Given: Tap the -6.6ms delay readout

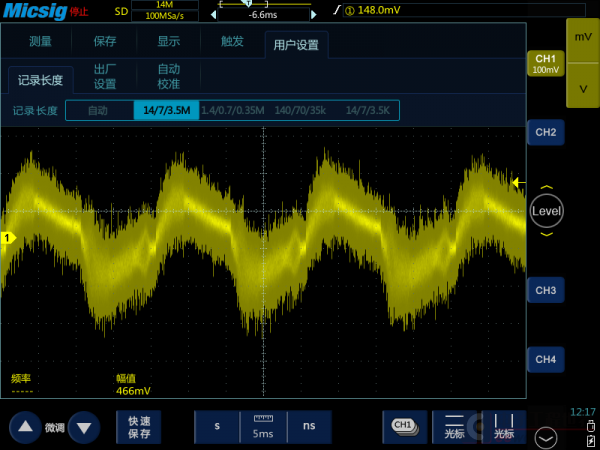Looking at the screenshot, I should pos(263,15).
